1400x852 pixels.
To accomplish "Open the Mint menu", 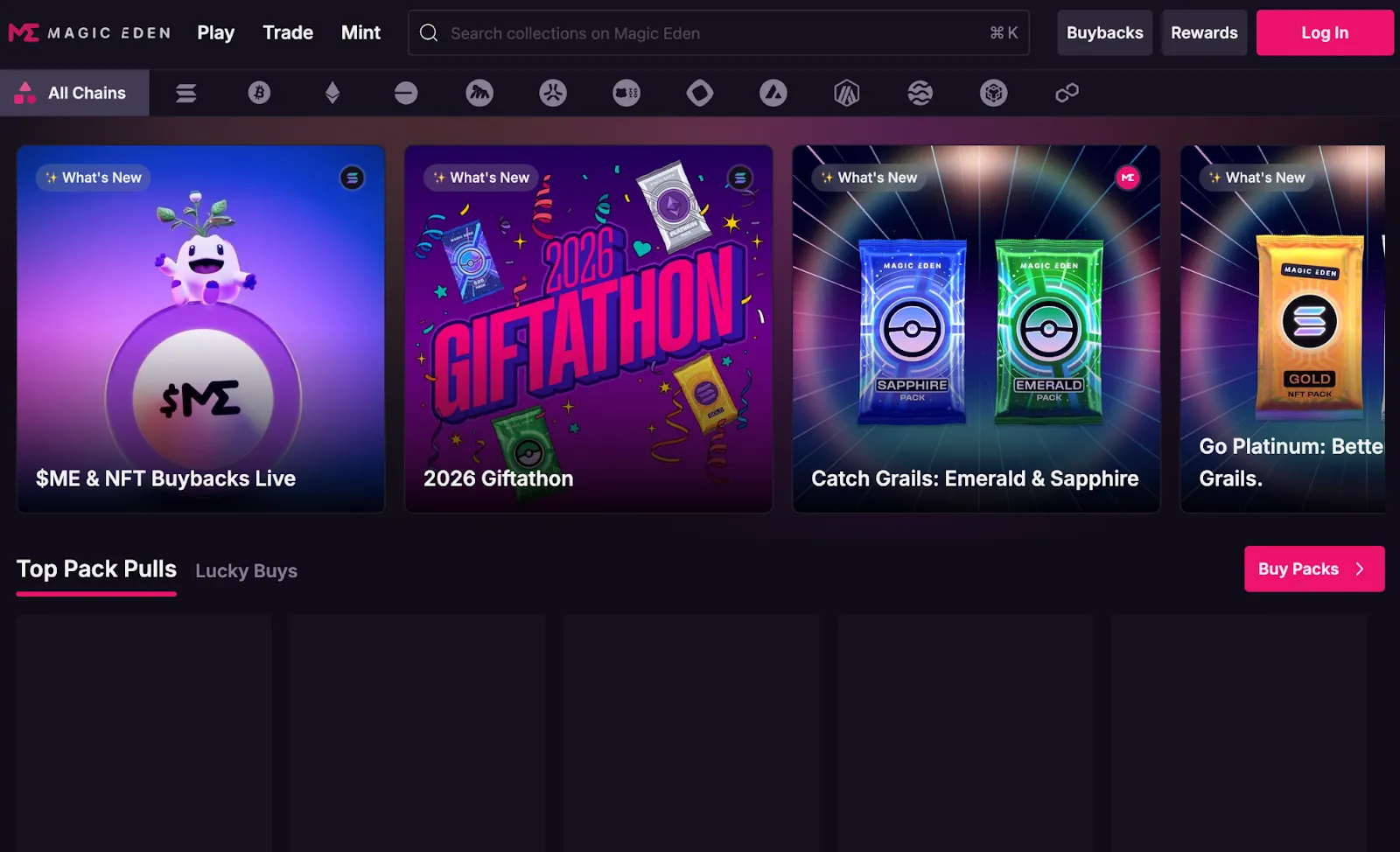I will tap(360, 32).
